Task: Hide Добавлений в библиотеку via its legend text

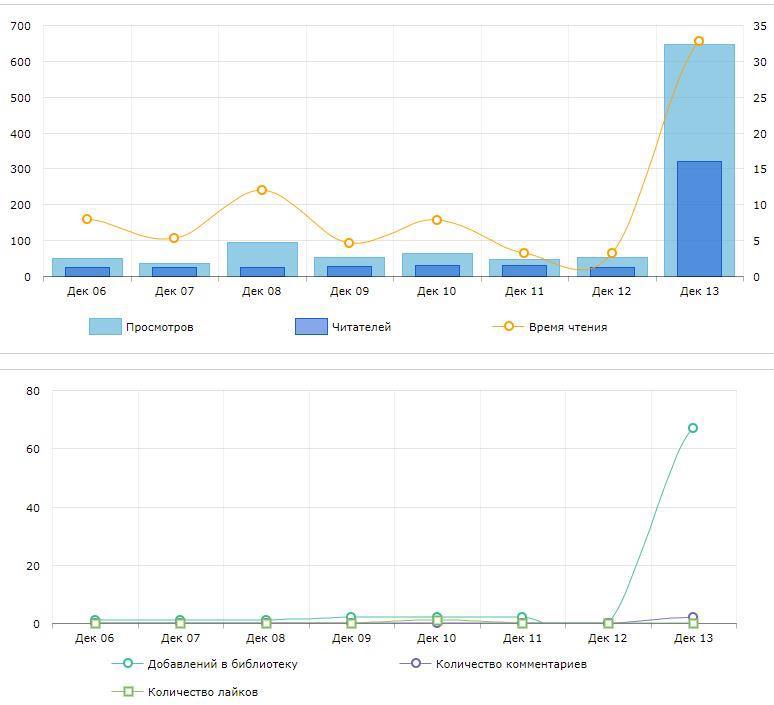Action: (222, 664)
